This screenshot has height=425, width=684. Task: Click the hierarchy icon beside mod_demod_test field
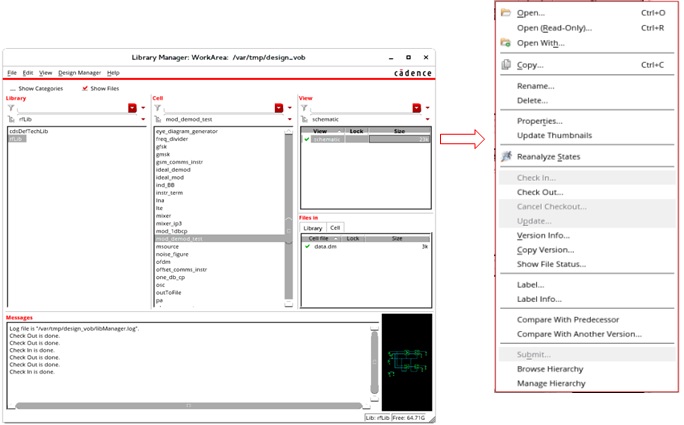158,119
